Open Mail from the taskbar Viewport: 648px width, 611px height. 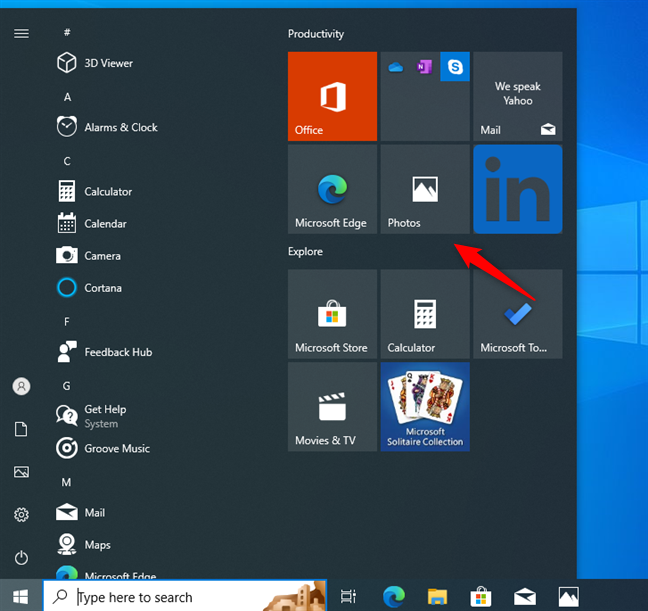525,596
